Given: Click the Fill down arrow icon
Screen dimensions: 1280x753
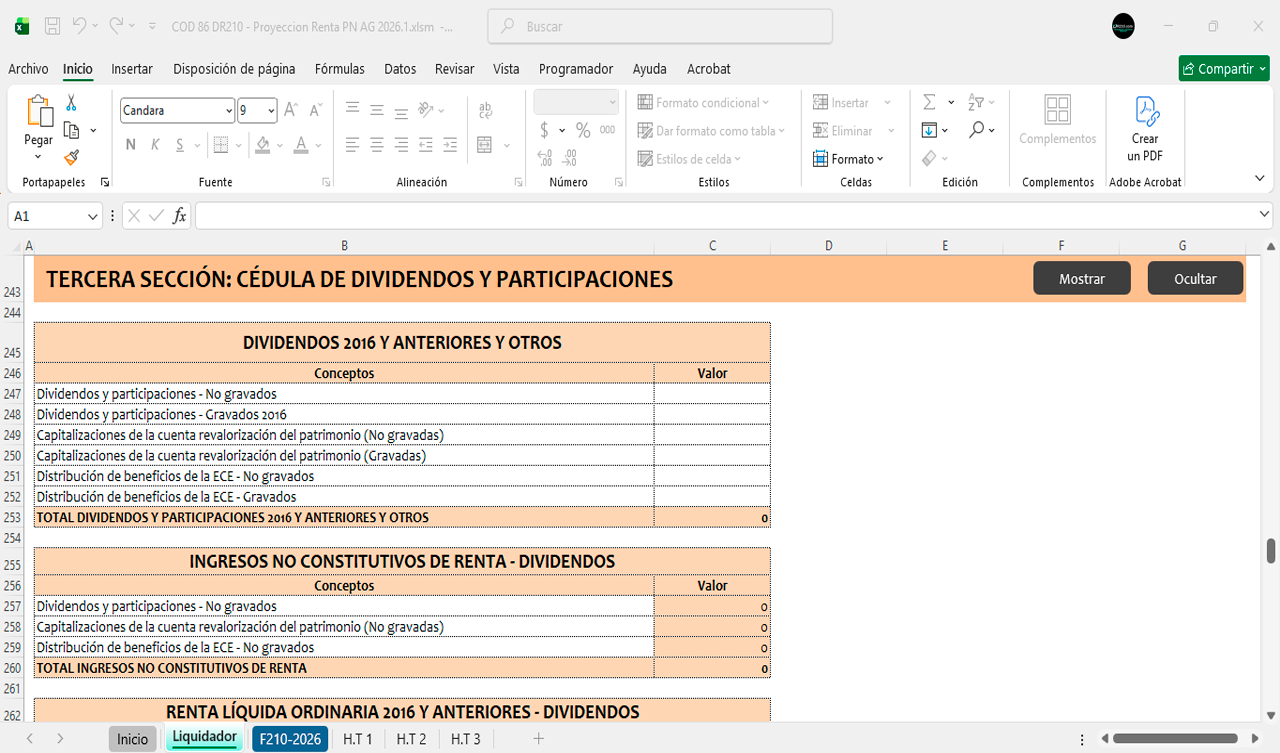Looking at the screenshot, I should click(929, 130).
